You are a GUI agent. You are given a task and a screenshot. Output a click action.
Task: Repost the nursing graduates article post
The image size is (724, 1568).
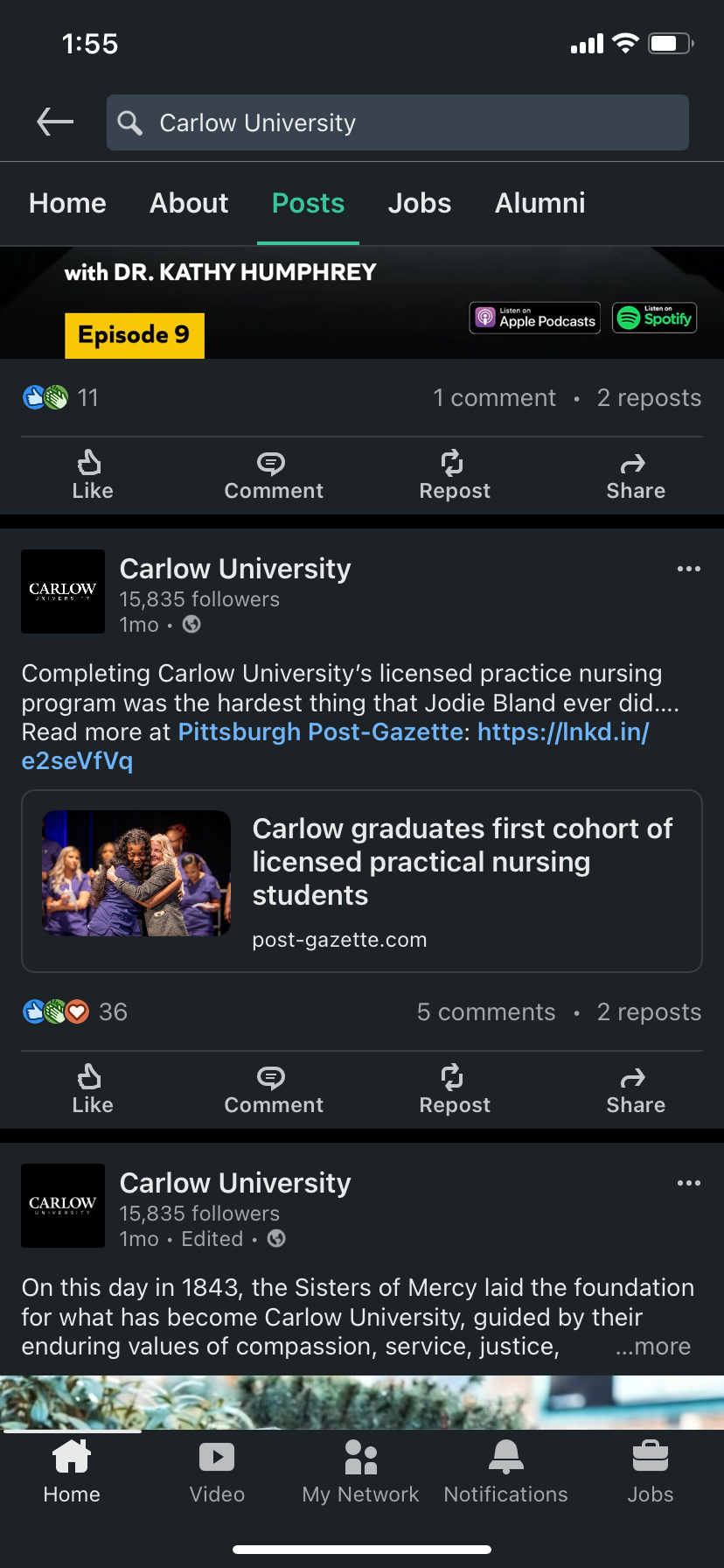(454, 1088)
